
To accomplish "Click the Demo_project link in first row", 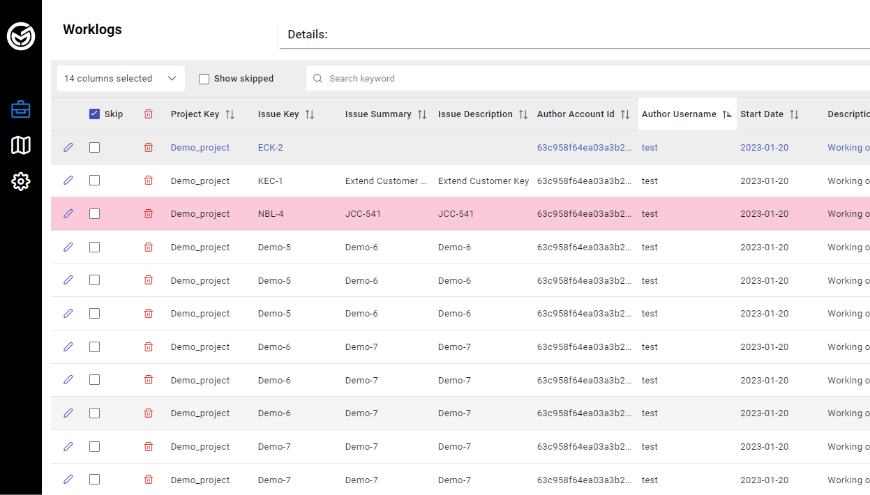I will [200, 148].
